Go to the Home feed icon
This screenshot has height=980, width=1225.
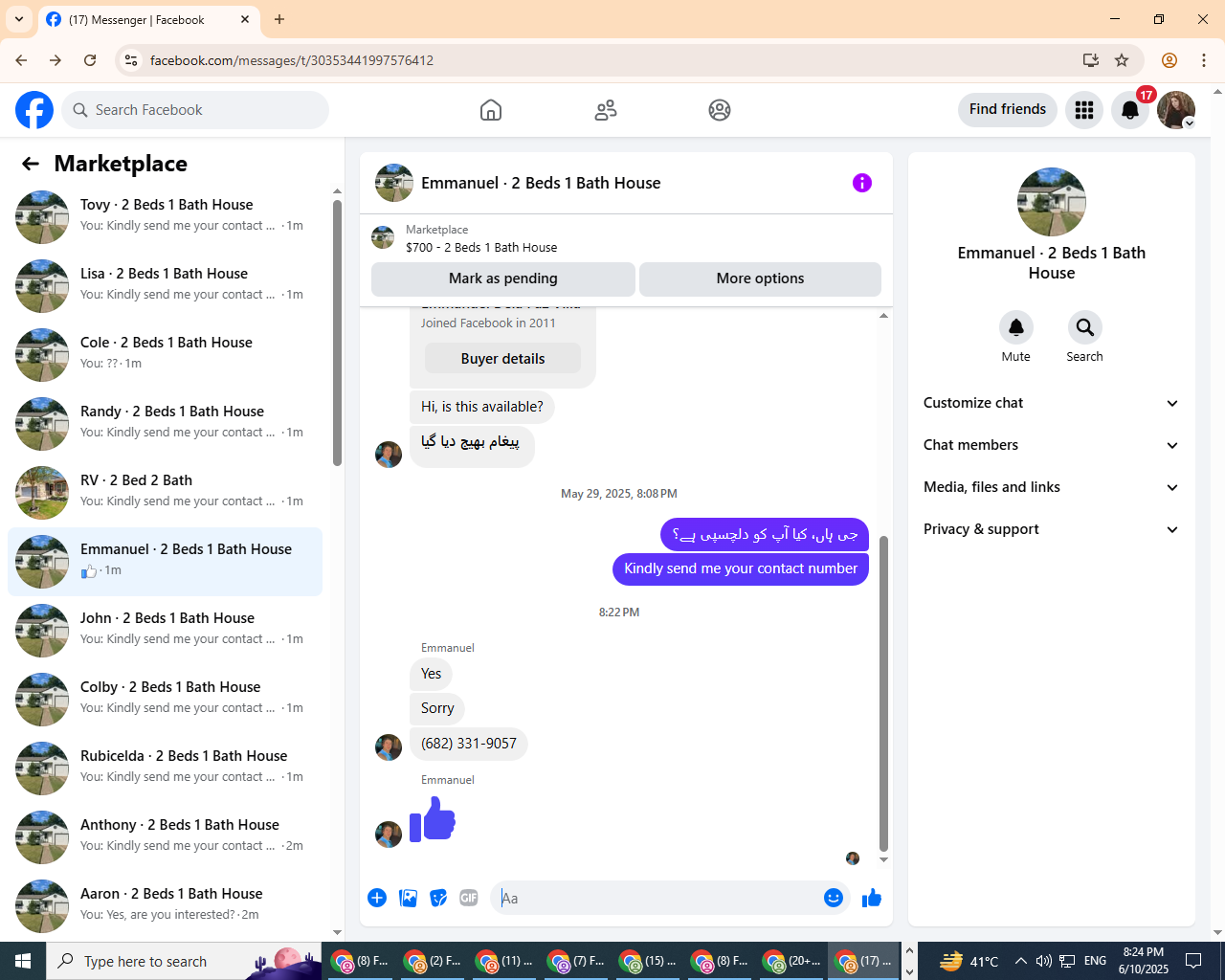click(x=491, y=110)
